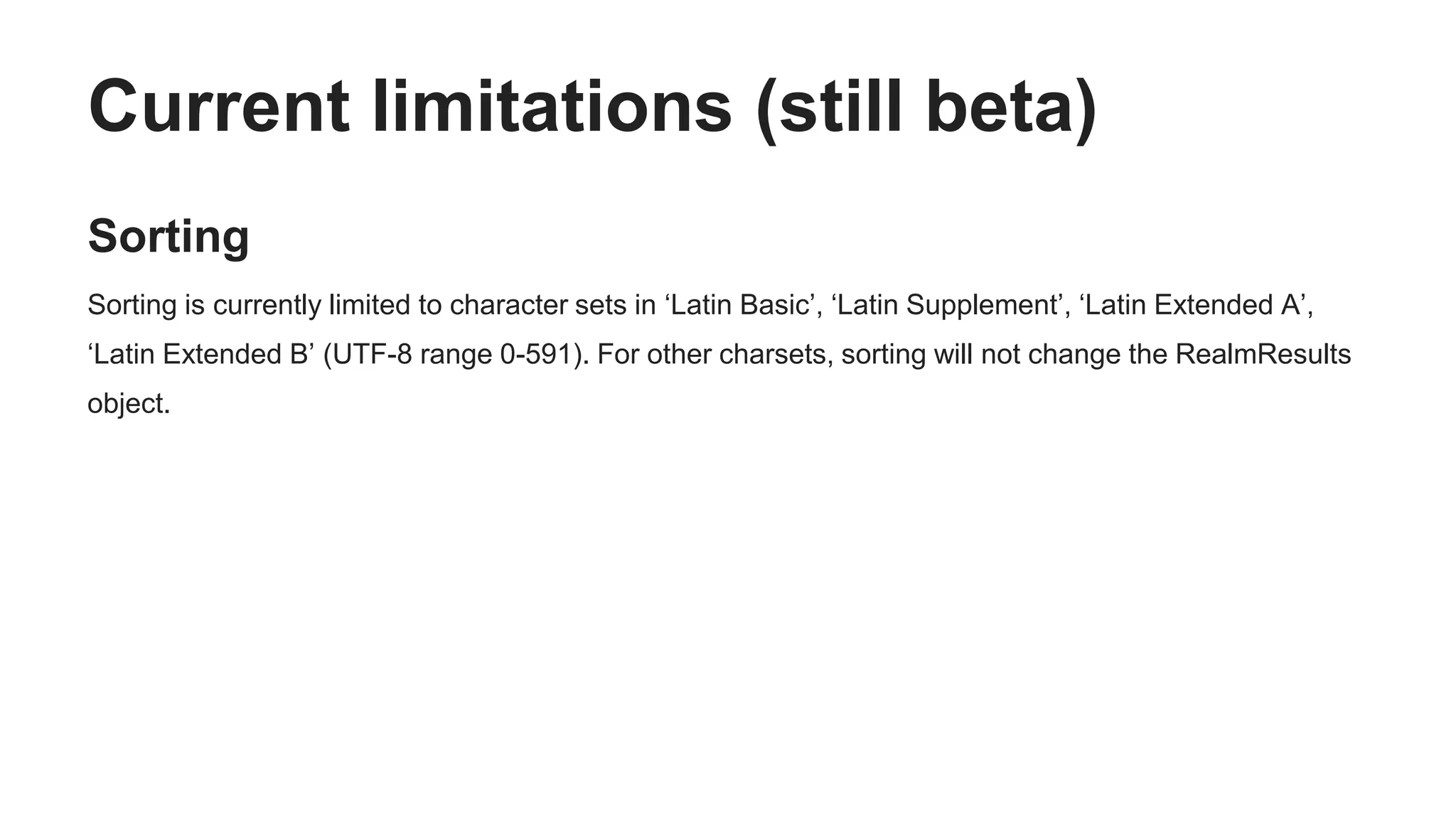Click the quoted text 'Latin Extended B'

(x=201, y=354)
